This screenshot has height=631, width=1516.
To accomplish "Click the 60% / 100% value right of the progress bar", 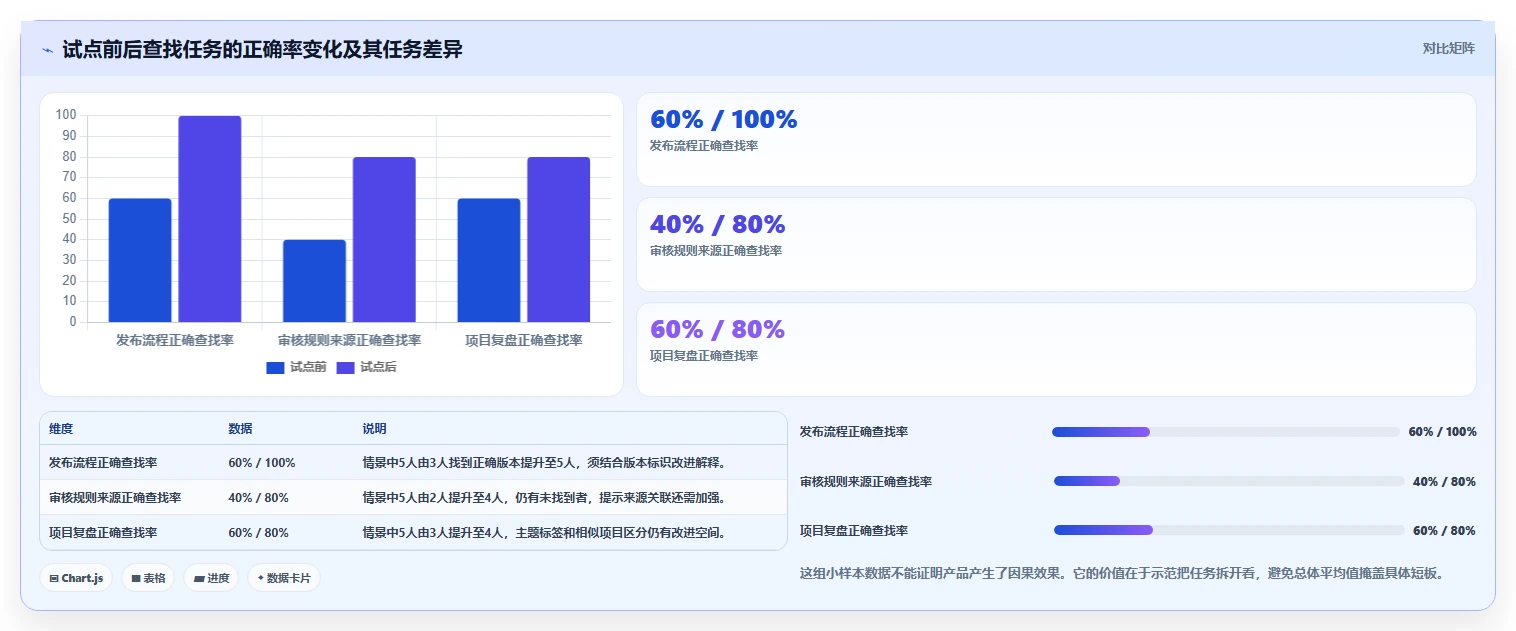I will [x=1442, y=432].
